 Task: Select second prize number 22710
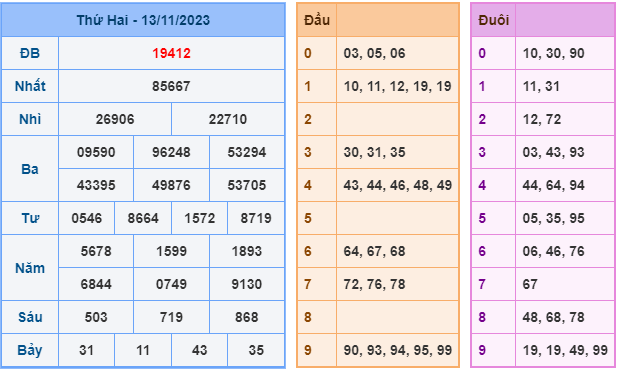coord(228,119)
